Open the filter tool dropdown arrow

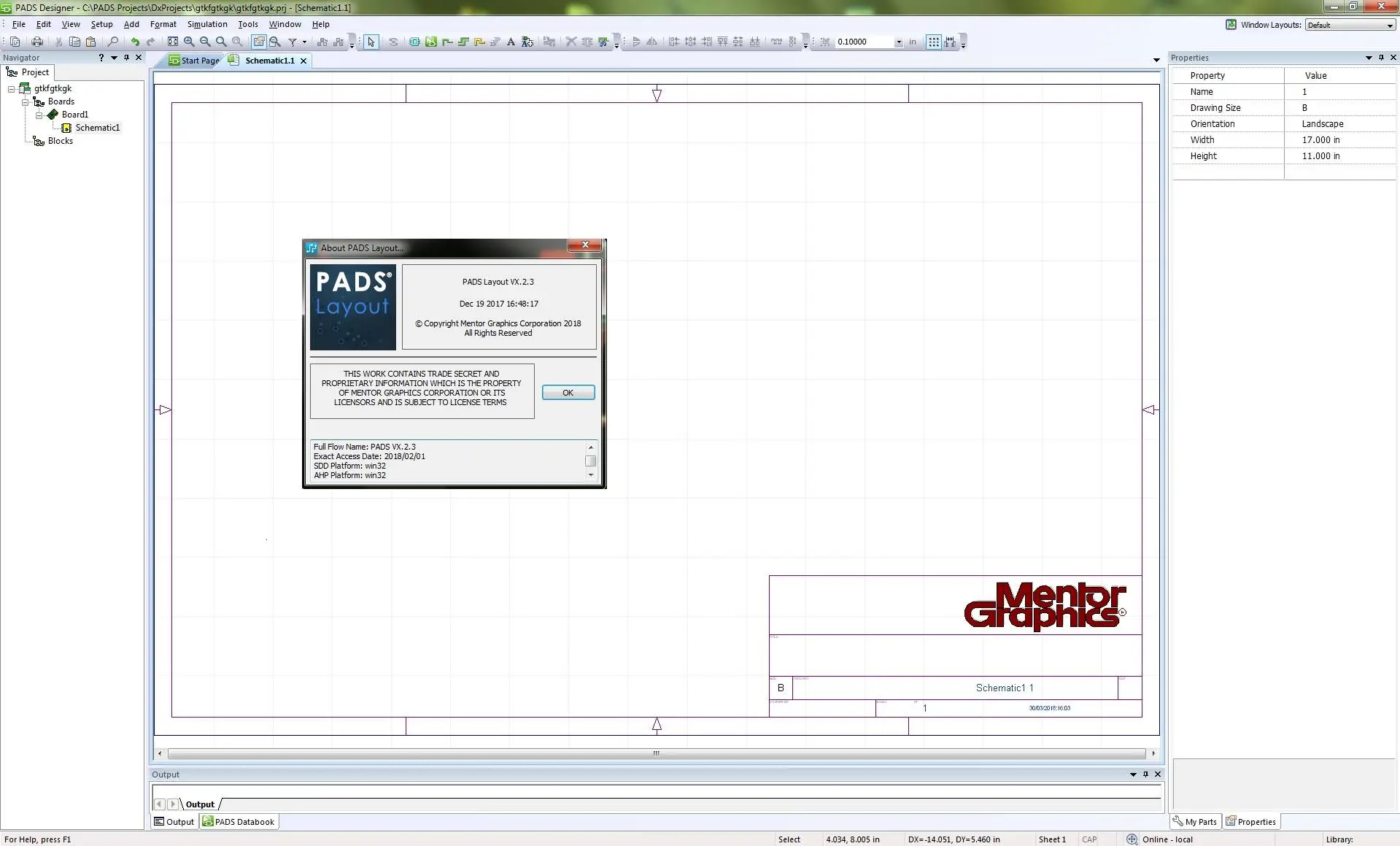[x=304, y=42]
